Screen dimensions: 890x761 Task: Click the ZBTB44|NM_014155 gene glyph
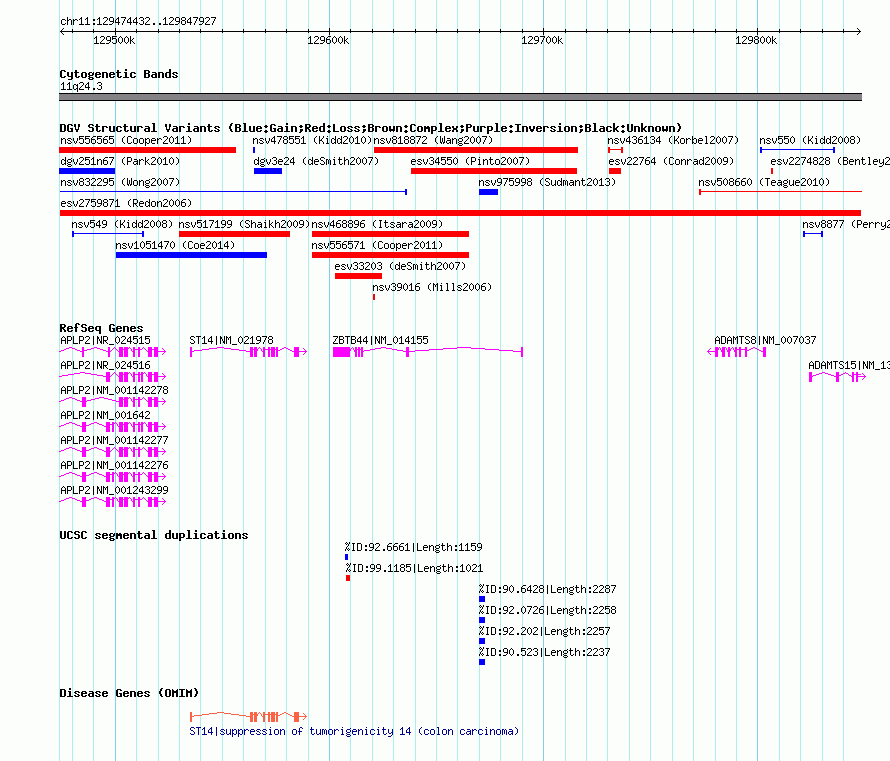pyautogui.click(x=427, y=352)
